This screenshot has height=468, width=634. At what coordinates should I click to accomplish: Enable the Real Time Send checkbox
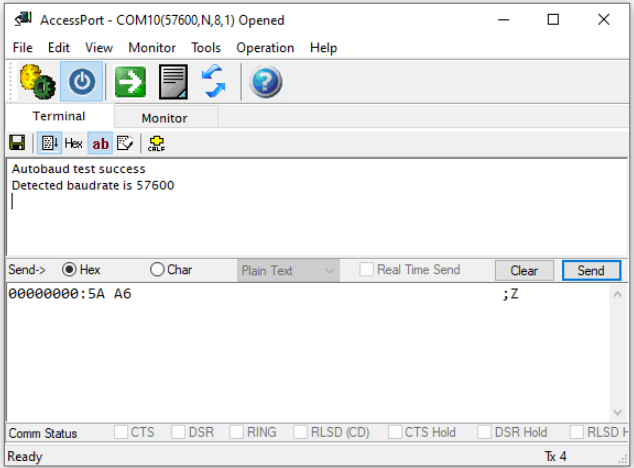[x=367, y=269]
